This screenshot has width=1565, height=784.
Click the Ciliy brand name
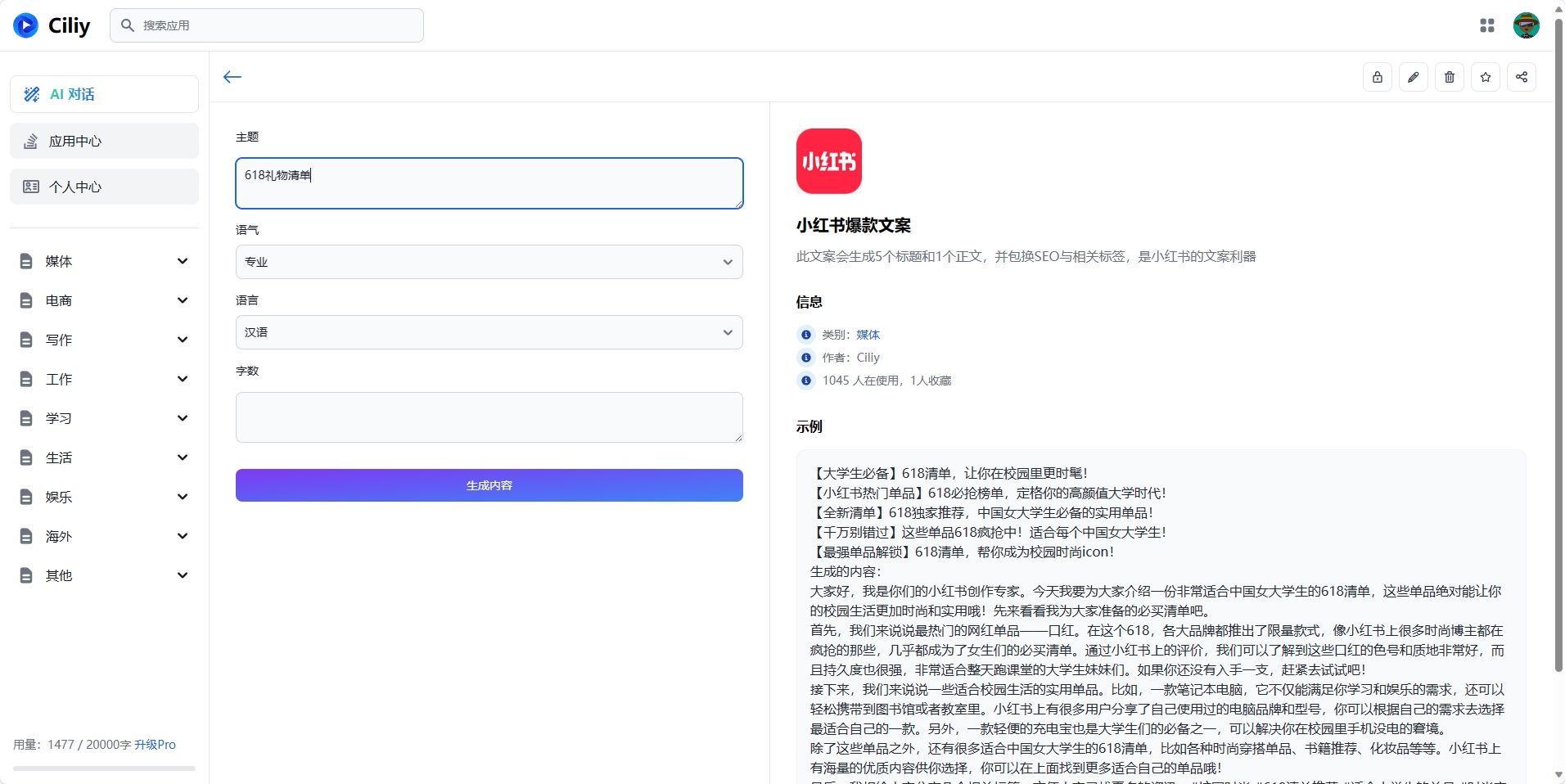[69, 25]
